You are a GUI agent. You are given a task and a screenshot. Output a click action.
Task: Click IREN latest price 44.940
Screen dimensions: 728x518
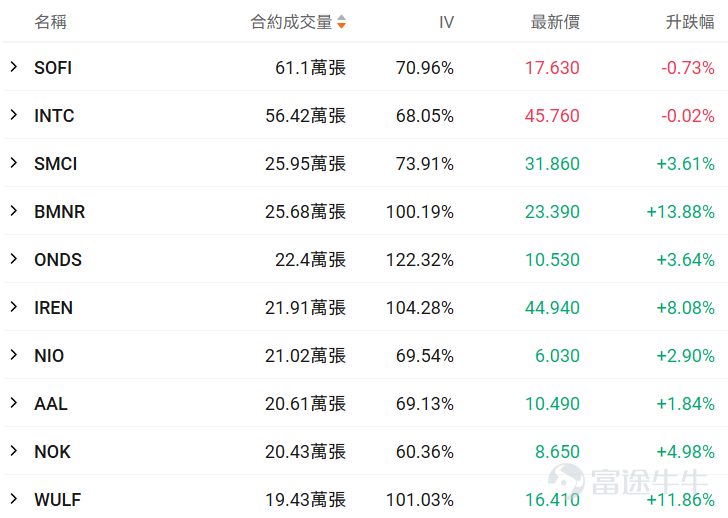[552, 308]
